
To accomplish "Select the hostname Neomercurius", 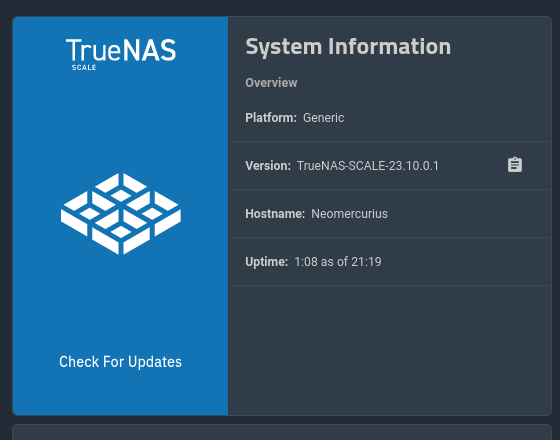I will [349, 214].
